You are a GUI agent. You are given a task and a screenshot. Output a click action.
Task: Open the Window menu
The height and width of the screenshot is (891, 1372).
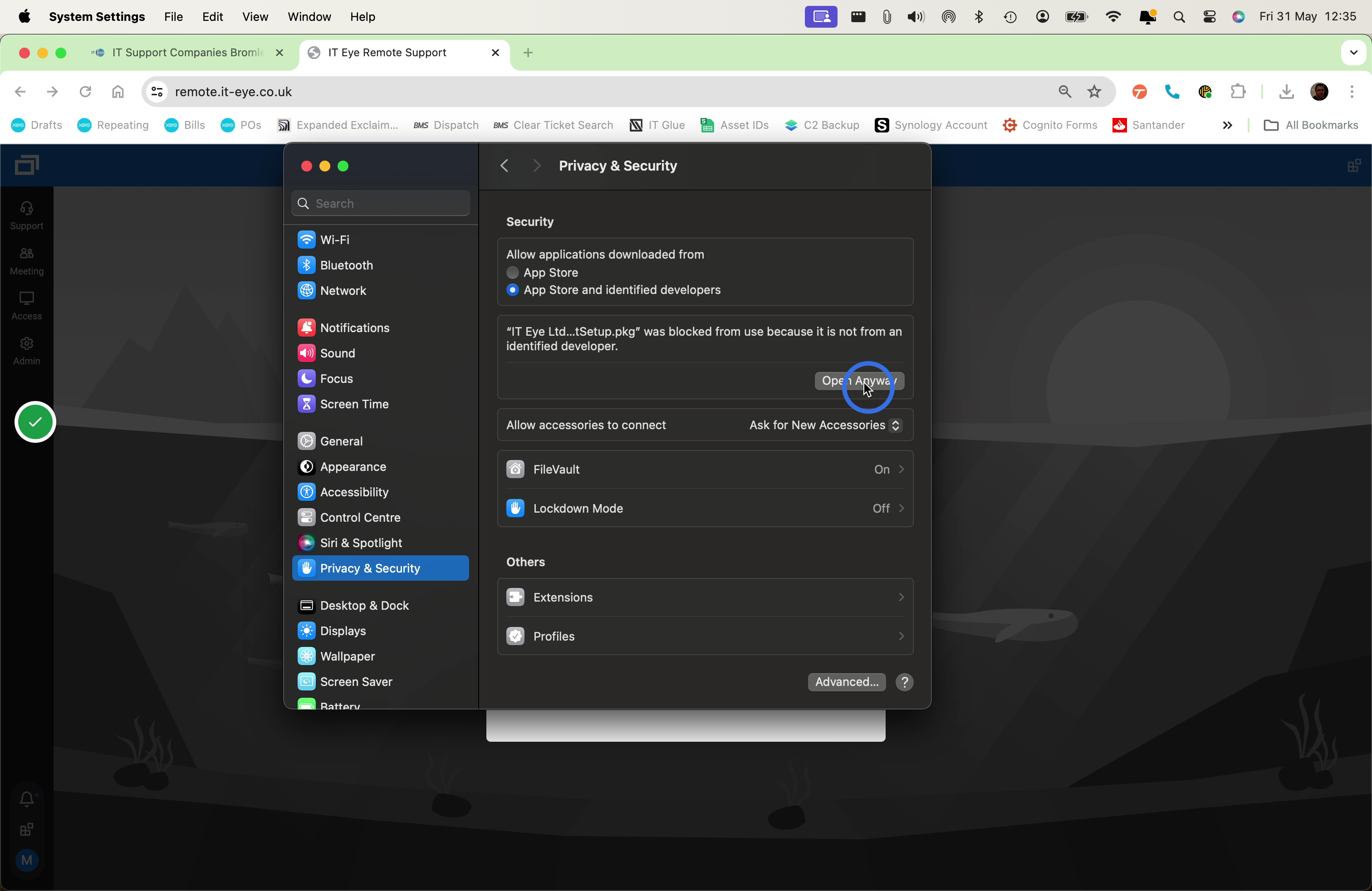point(309,17)
